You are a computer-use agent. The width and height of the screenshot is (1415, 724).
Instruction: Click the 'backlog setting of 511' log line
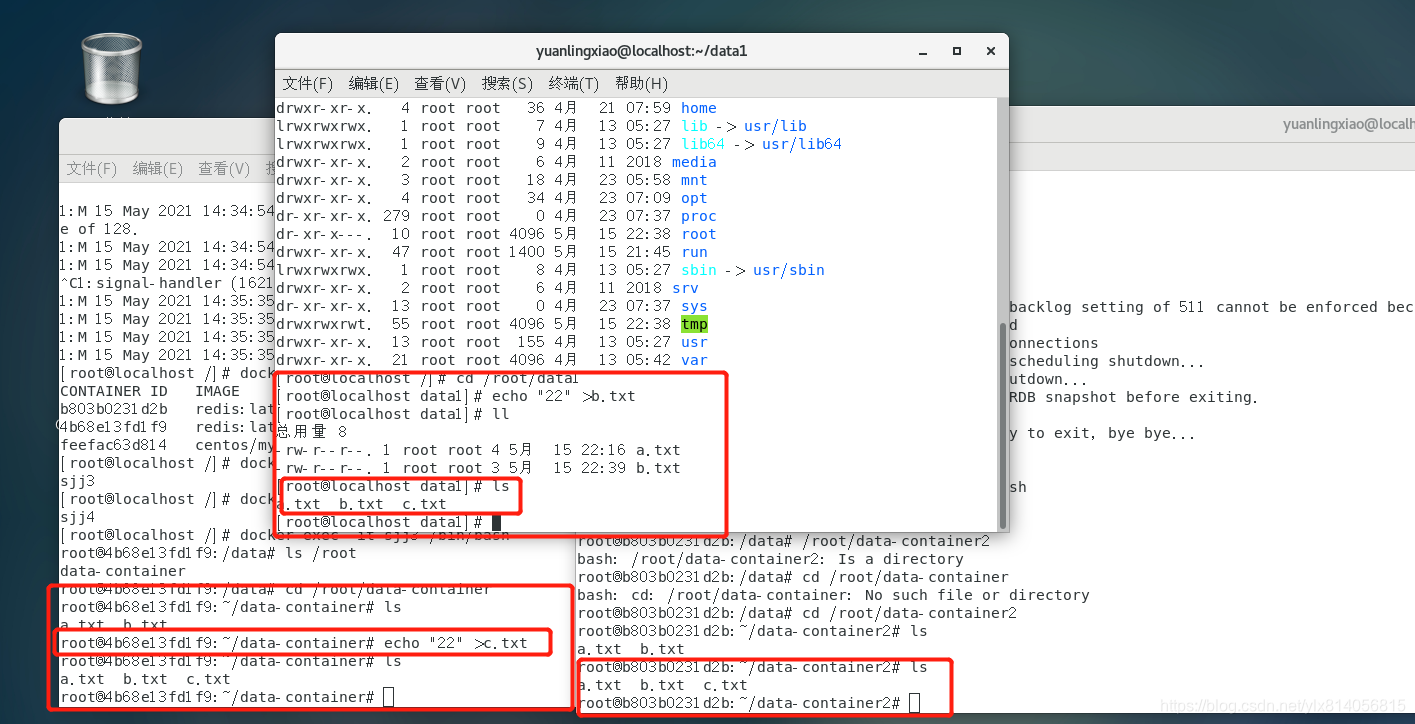[x=1211, y=307]
